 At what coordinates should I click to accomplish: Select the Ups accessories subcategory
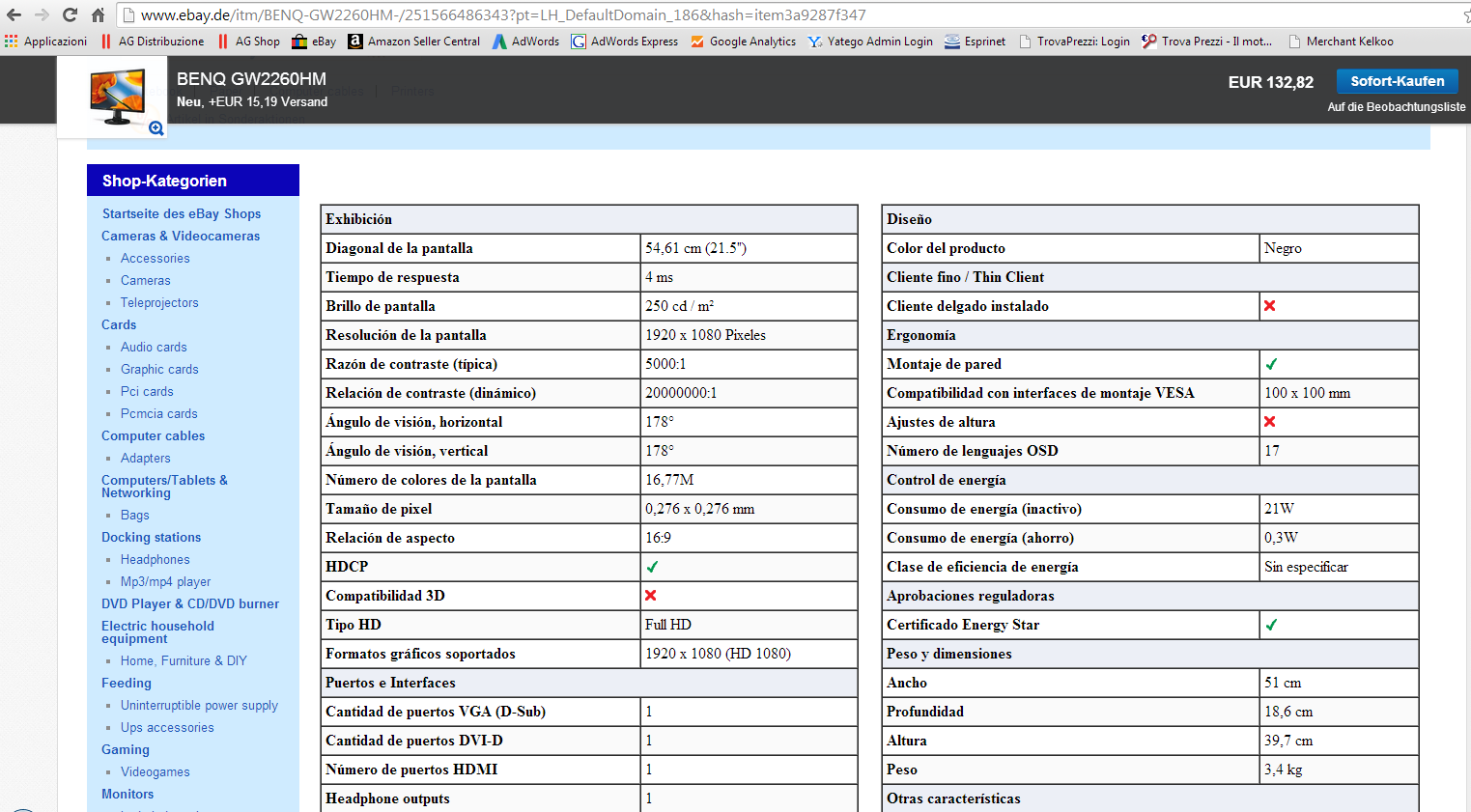pos(167,727)
